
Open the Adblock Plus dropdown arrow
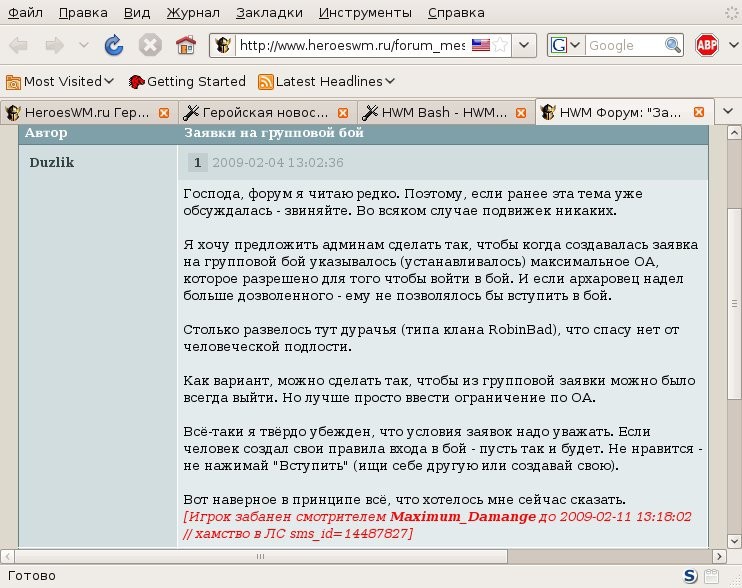pyautogui.click(x=733, y=45)
